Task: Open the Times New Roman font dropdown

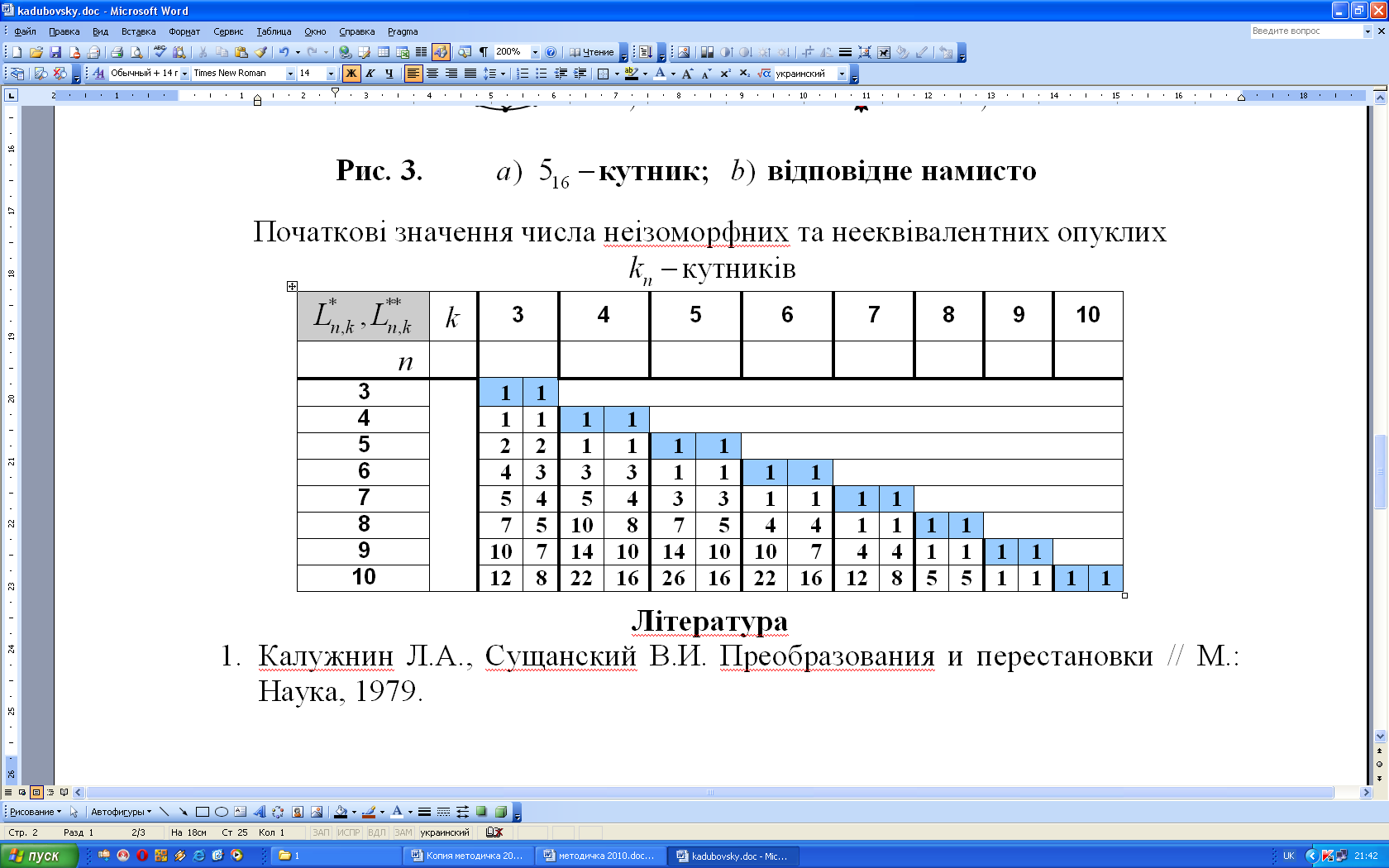Action: coord(290,74)
